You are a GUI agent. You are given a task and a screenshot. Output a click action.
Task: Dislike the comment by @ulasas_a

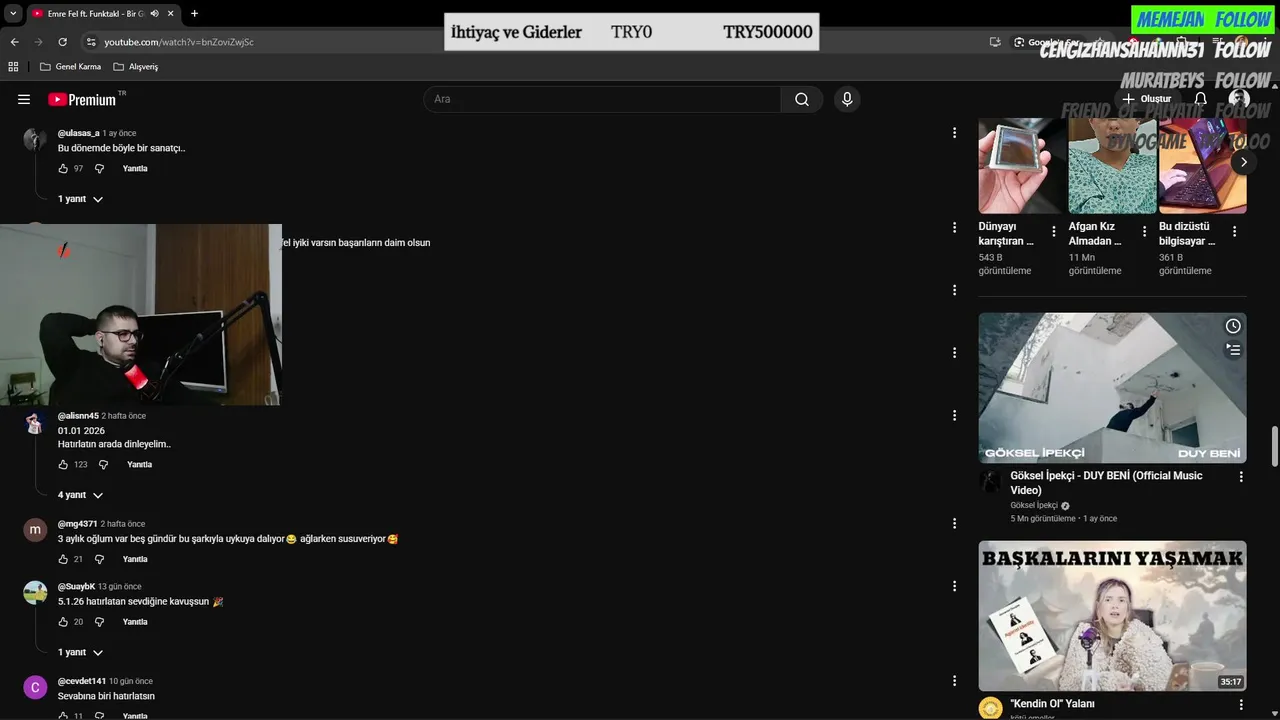99,169
